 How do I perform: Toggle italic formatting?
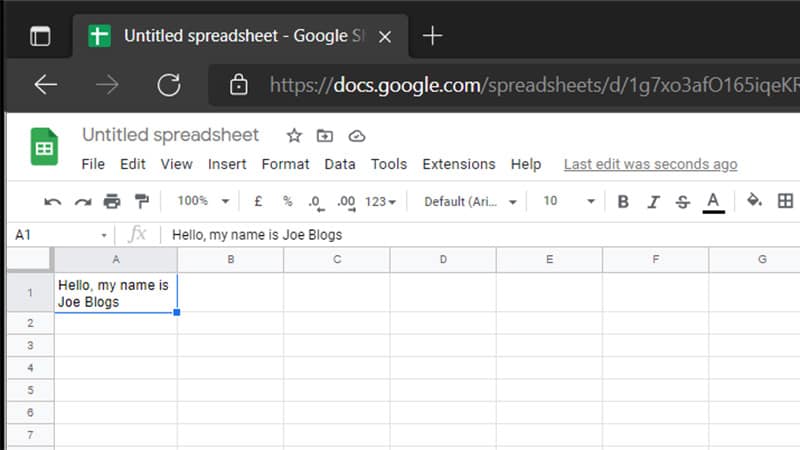(653, 202)
